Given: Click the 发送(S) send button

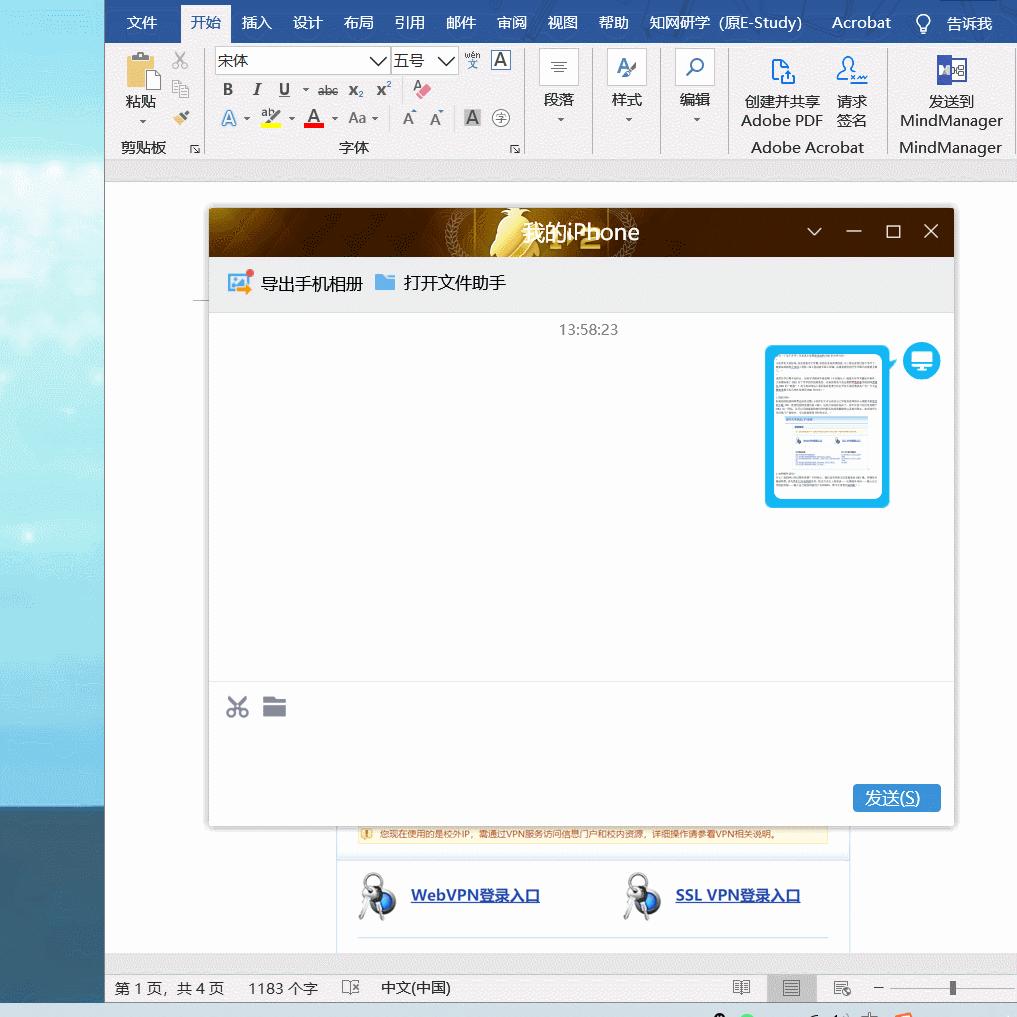Looking at the screenshot, I should tap(896, 798).
